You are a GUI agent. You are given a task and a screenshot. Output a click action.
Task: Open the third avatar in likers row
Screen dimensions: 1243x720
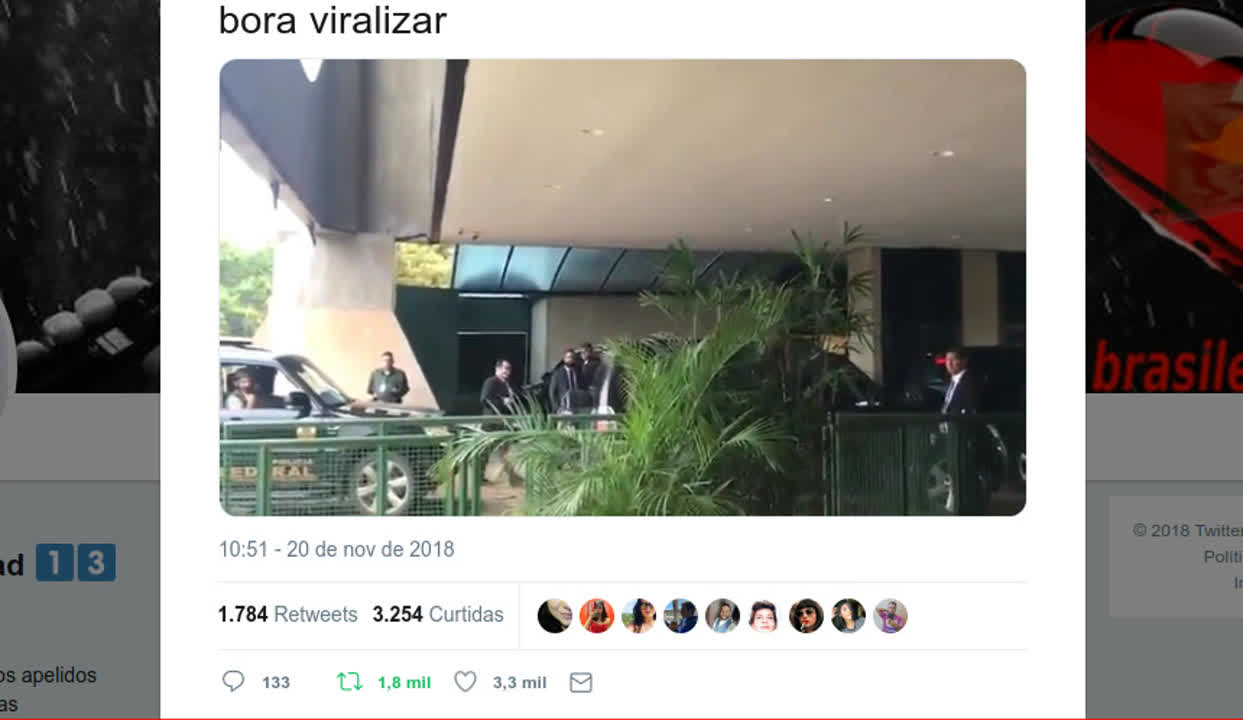(639, 616)
